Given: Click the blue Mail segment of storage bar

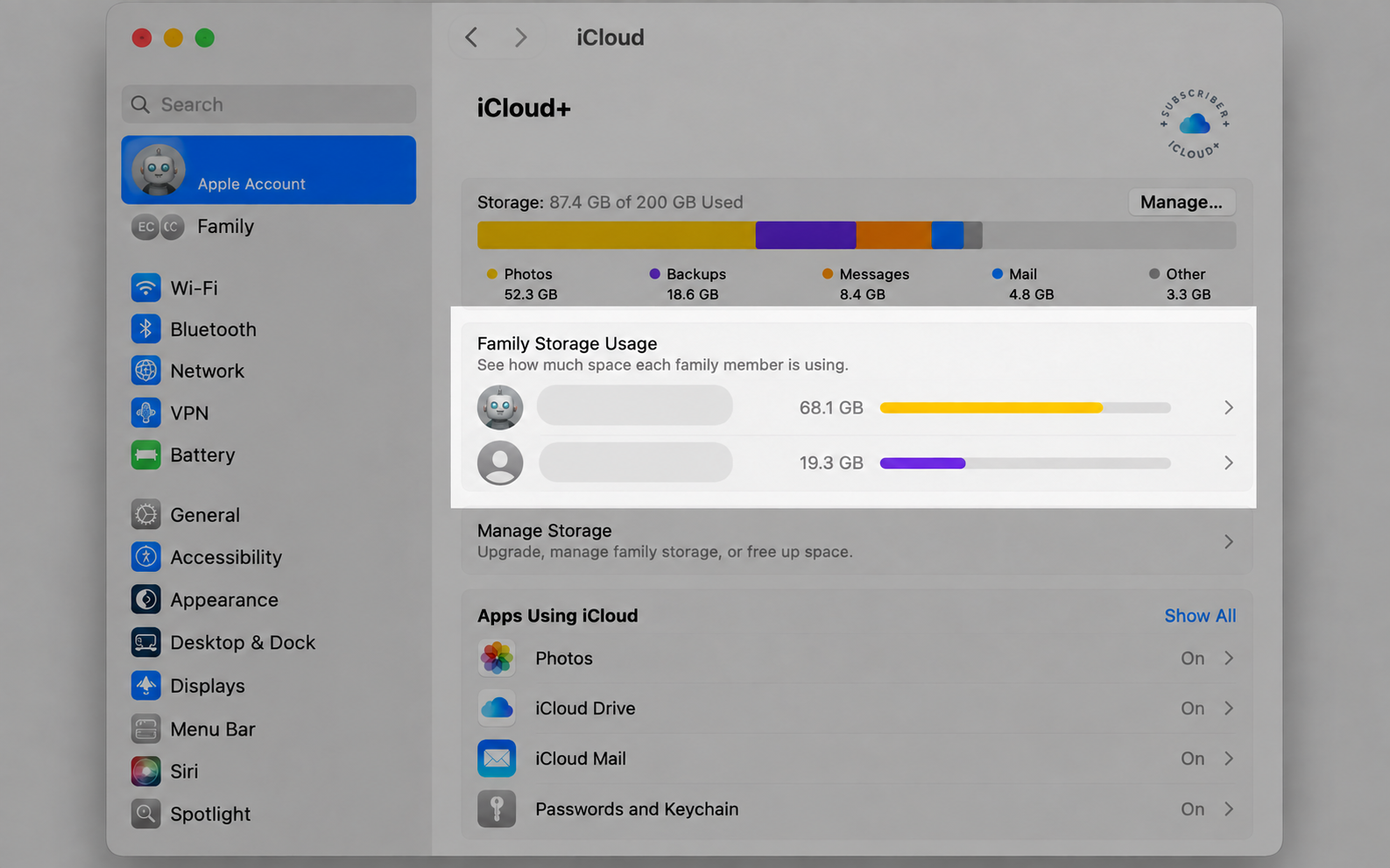Looking at the screenshot, I should coord(948,235).
